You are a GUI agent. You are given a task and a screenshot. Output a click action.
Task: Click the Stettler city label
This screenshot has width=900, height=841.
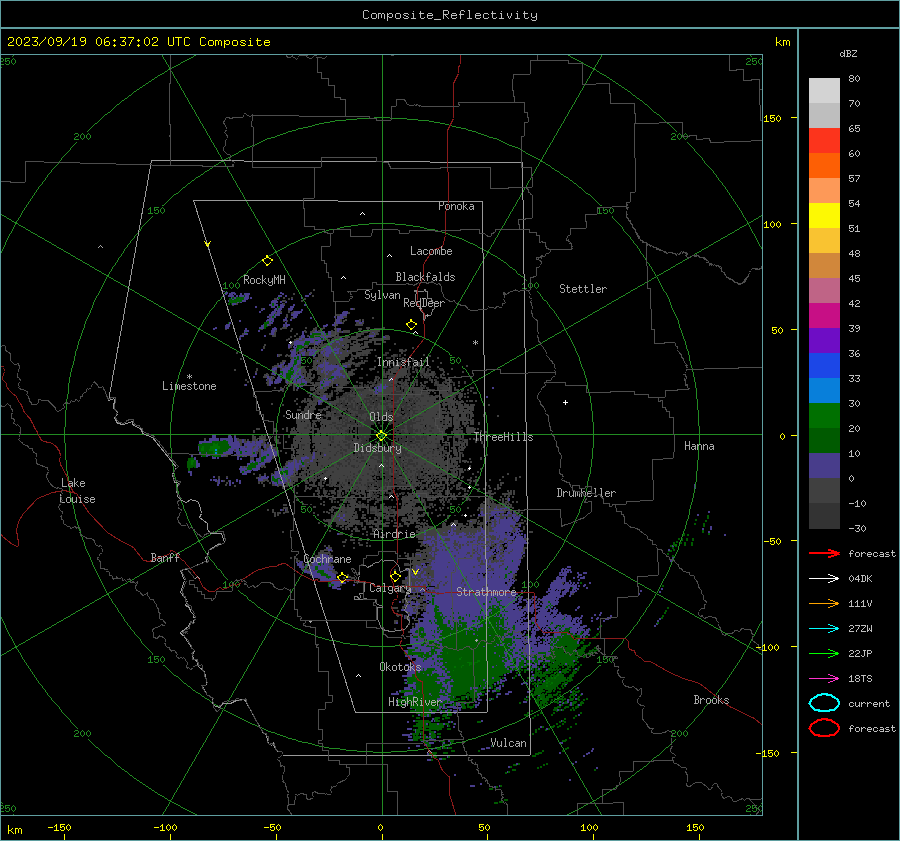[583, 289]
